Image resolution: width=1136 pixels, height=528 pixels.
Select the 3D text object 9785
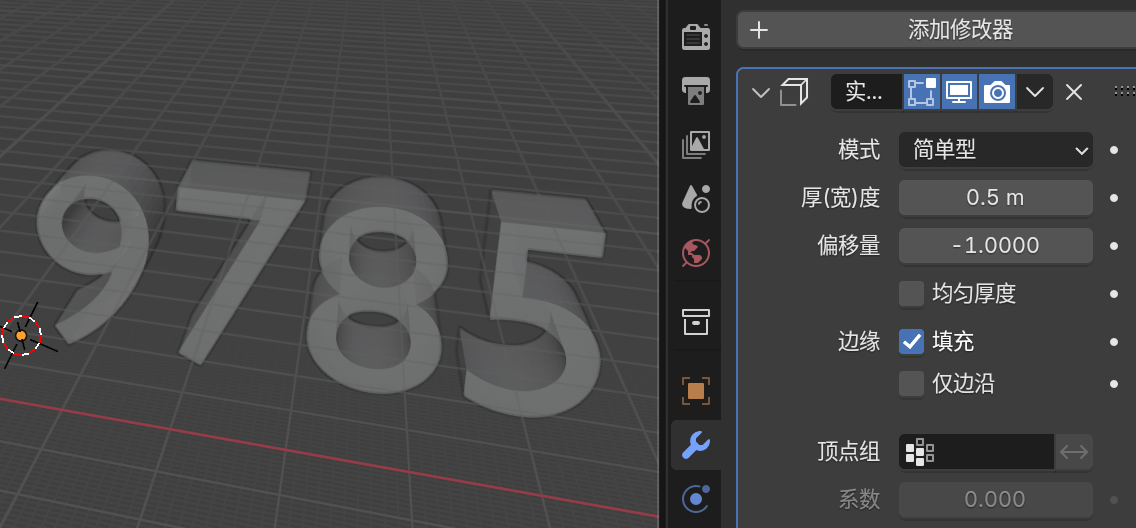point(319,282)
